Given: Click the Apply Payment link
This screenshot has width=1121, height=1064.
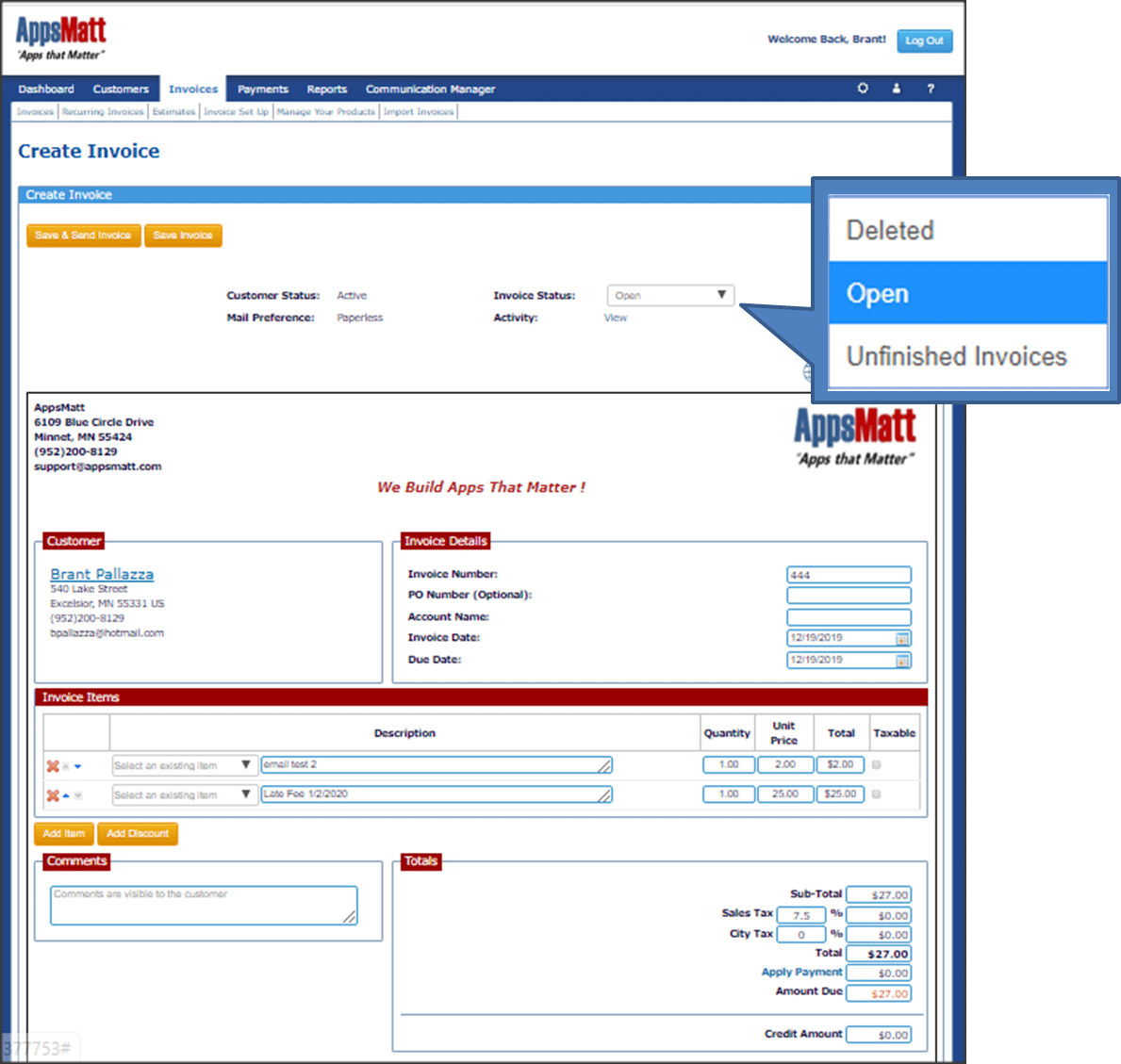Looking at the screenshot, I should [801, 972].
